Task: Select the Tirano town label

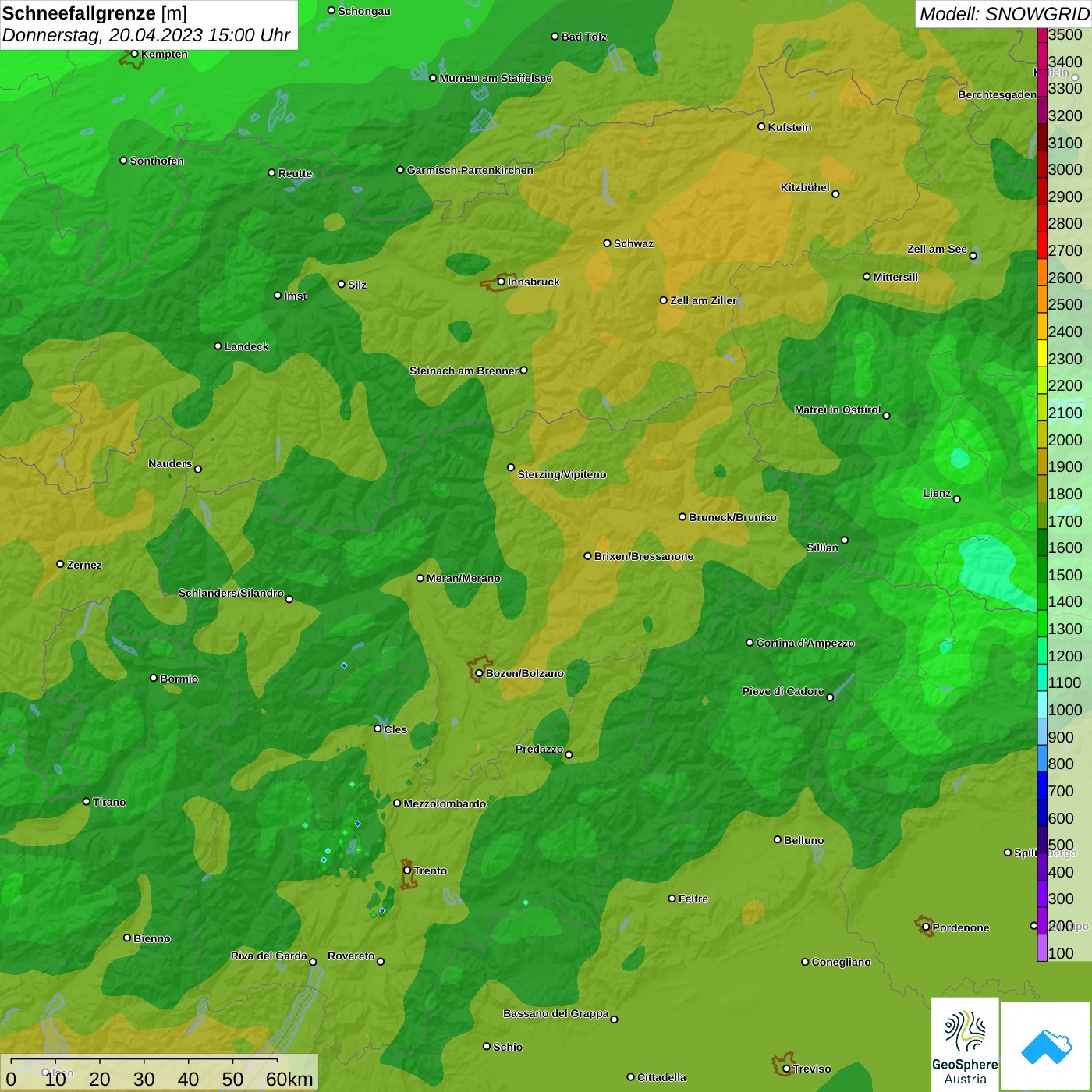Action: (x=109, y=802)
